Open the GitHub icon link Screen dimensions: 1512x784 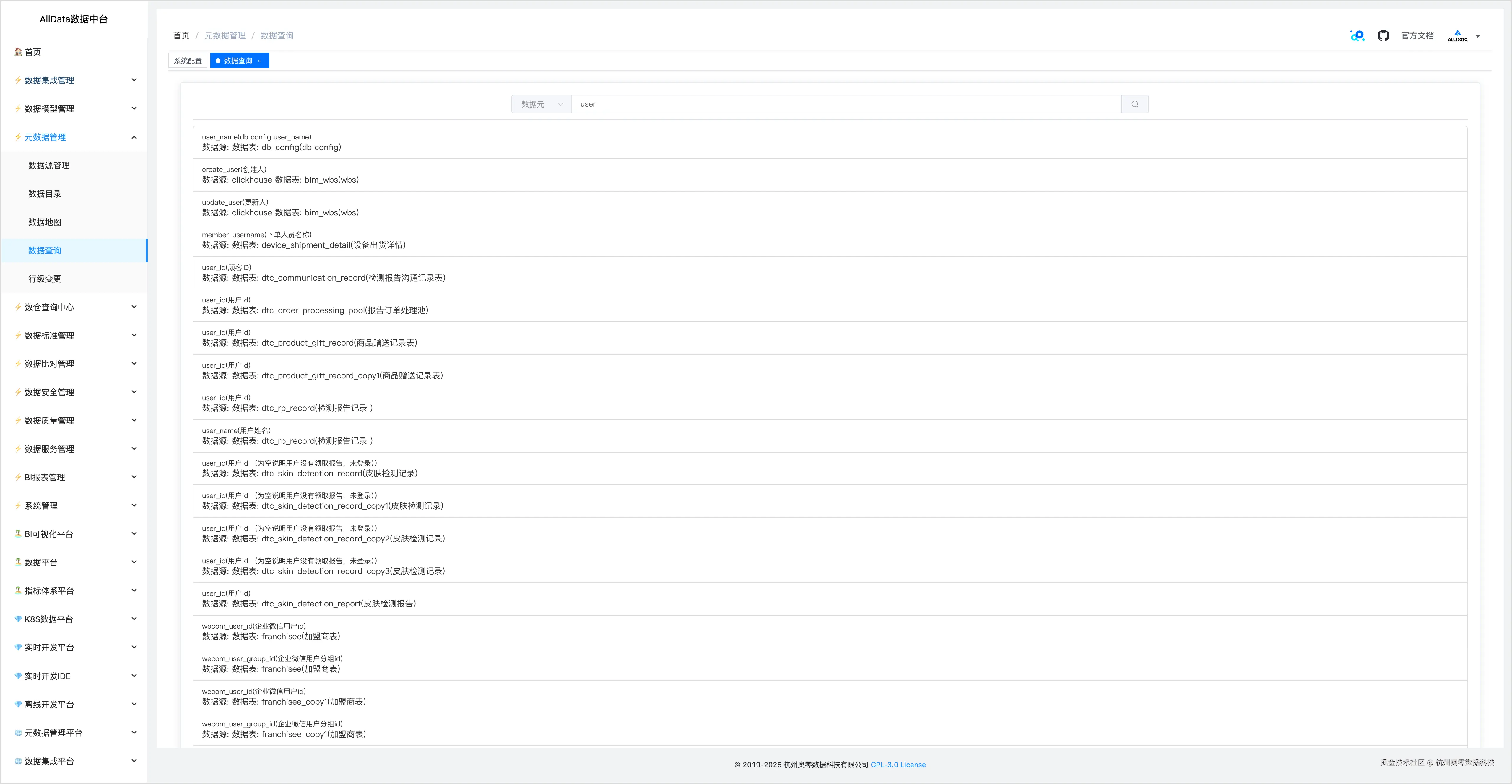click(x=1383, y=36)
